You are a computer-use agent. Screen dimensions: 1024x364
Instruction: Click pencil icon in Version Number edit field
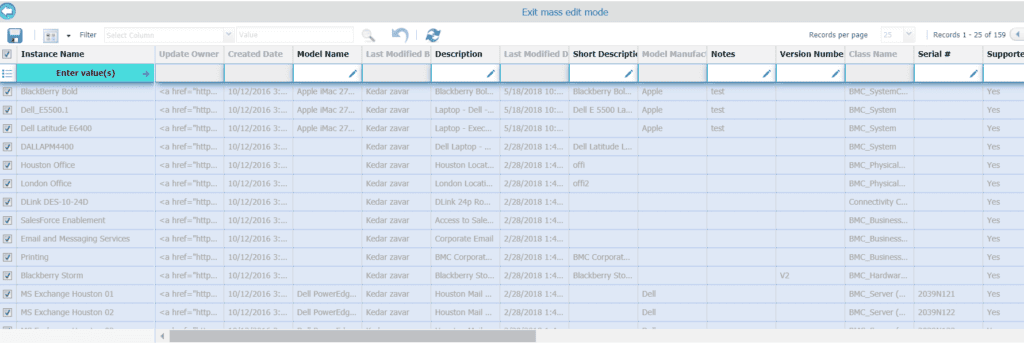pyautogui.click(x=836, y=74)
